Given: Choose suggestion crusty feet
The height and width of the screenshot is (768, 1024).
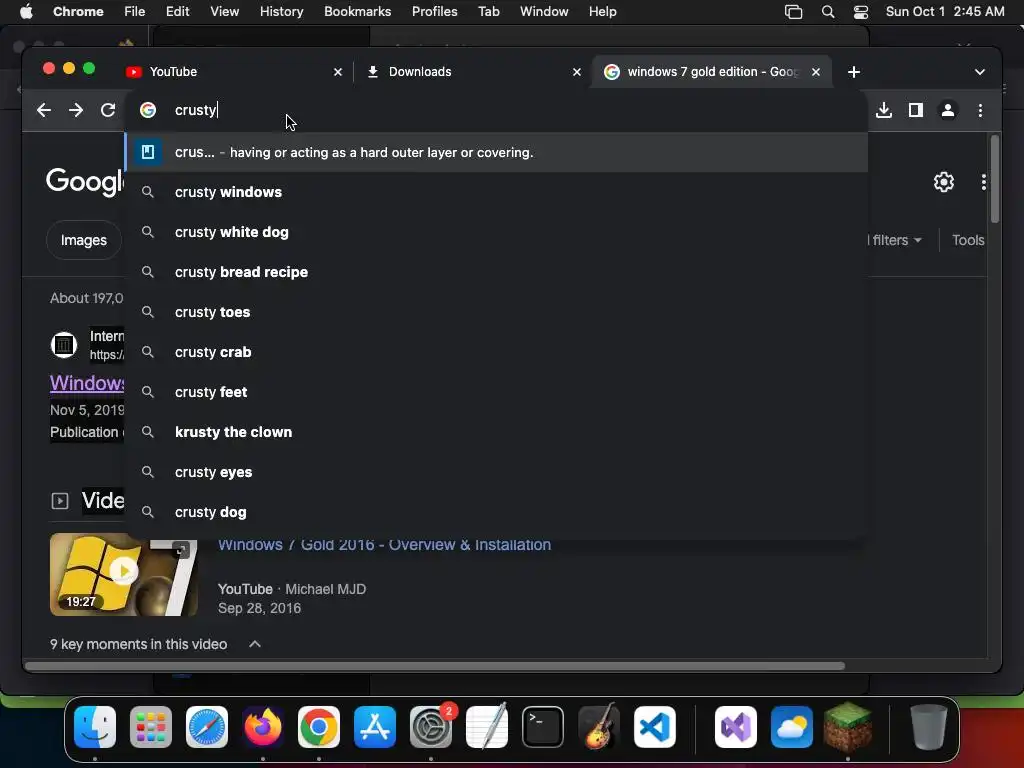Looking at the screenshot, I should (496, 392).
